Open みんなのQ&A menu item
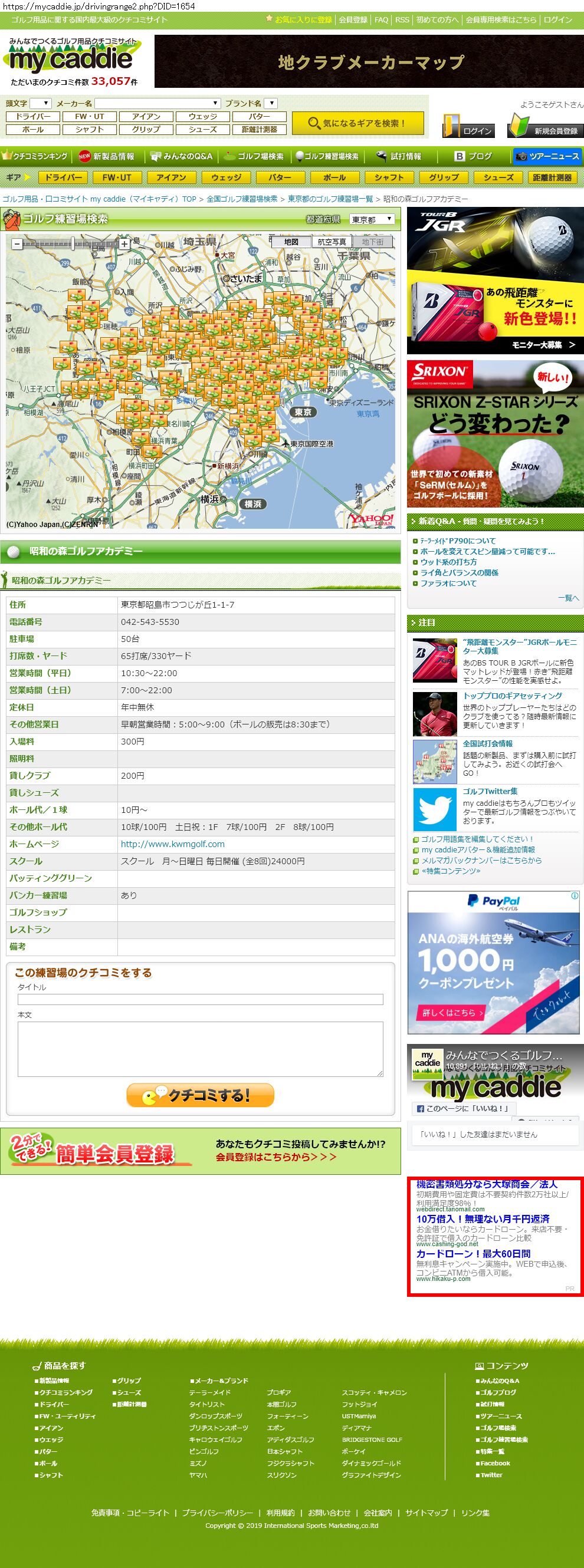This screenshot has height=1568, width=584. pyautogui.click(x=182, y=156)
